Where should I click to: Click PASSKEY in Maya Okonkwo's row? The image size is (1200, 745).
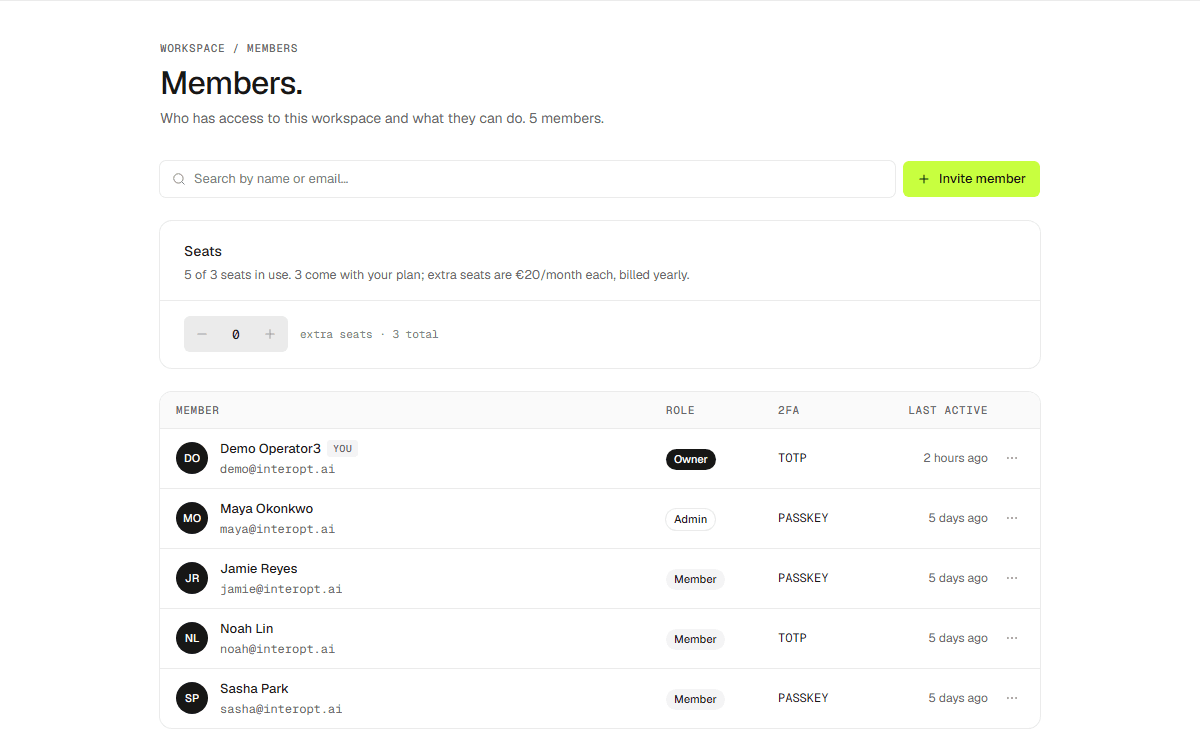point(803,518)
